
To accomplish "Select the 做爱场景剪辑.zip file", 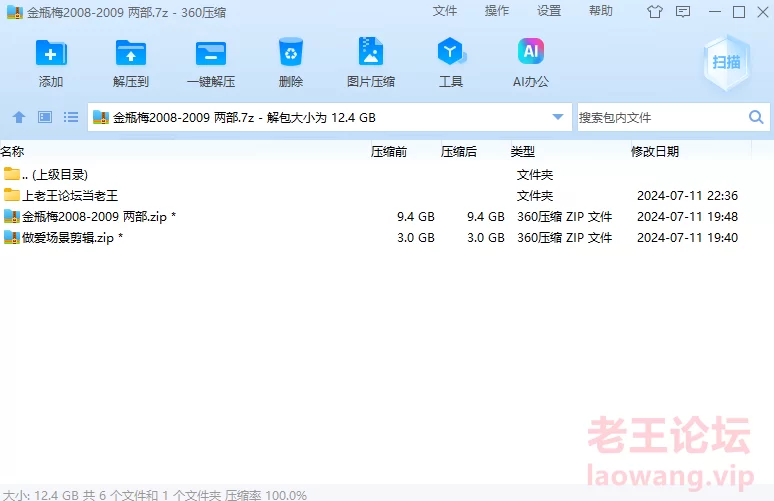I will click(387, 237).
